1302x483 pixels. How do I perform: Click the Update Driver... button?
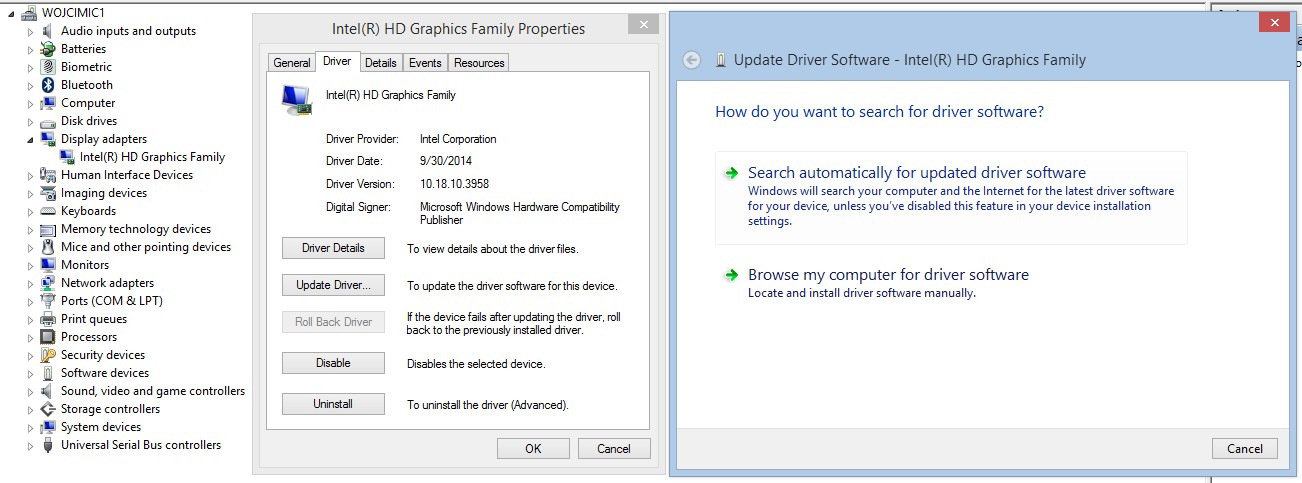tap(333, 285)
